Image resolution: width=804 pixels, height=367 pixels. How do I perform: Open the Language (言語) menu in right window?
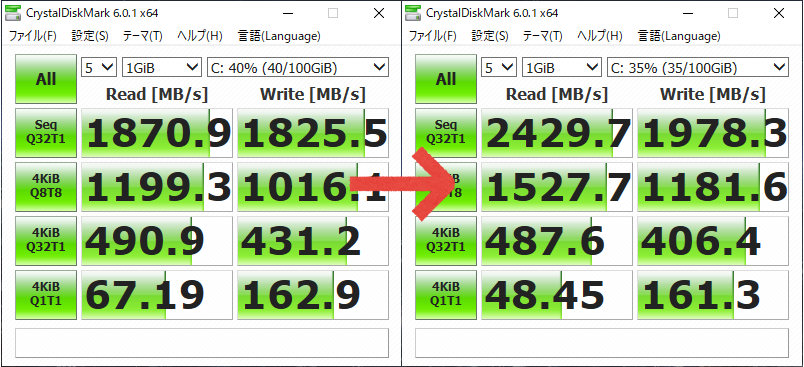pos(679,36)
